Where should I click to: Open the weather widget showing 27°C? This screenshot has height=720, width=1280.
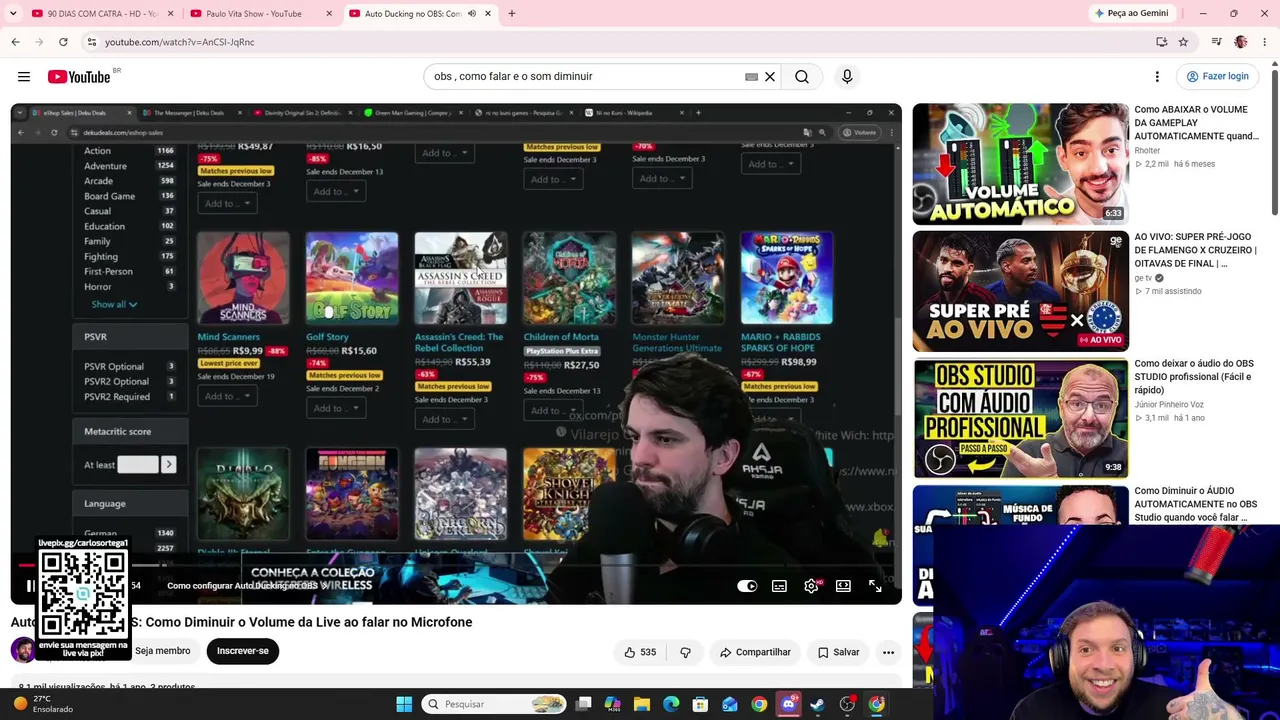45,704
